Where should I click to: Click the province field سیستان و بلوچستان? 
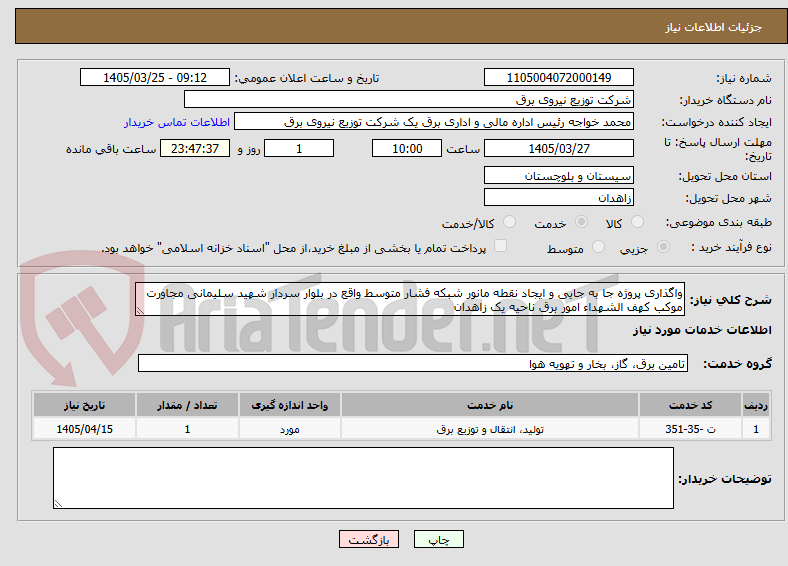point(559,175)
